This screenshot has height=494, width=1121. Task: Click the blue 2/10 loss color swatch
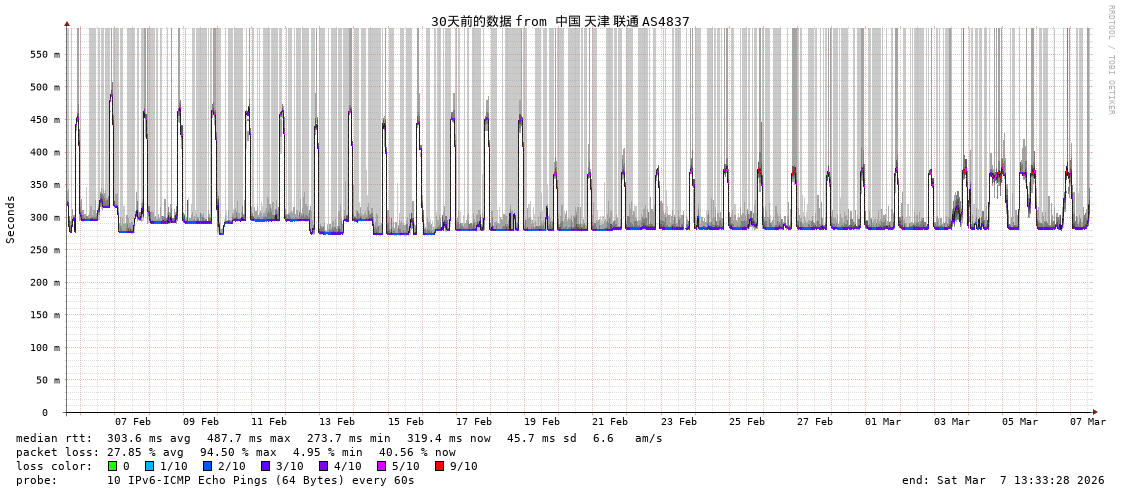click(x=208, y=466)
